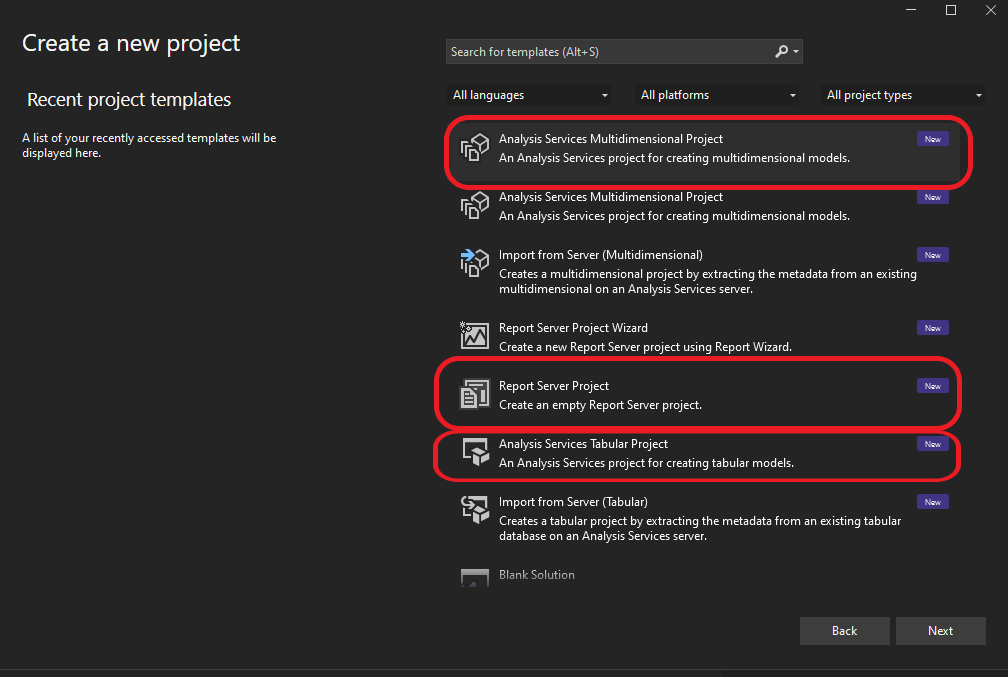Go to the next step with Next
Image resolution: width=1008 pixels, height=677 pixels.
[940, 631]
